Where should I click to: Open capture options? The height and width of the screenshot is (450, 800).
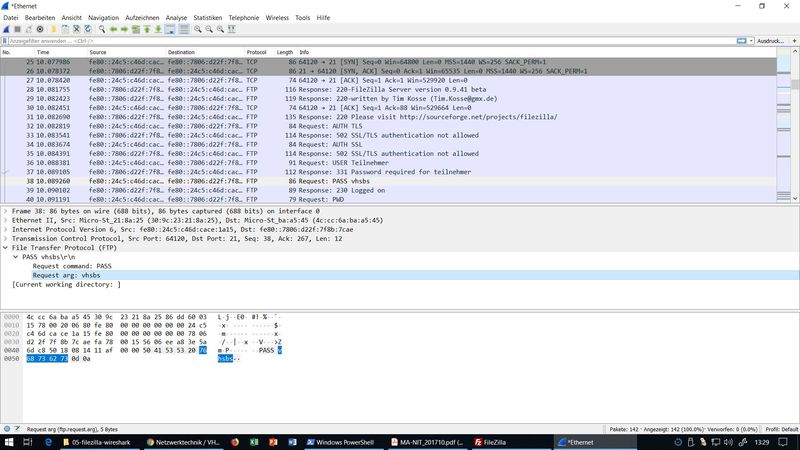[40, 29]
